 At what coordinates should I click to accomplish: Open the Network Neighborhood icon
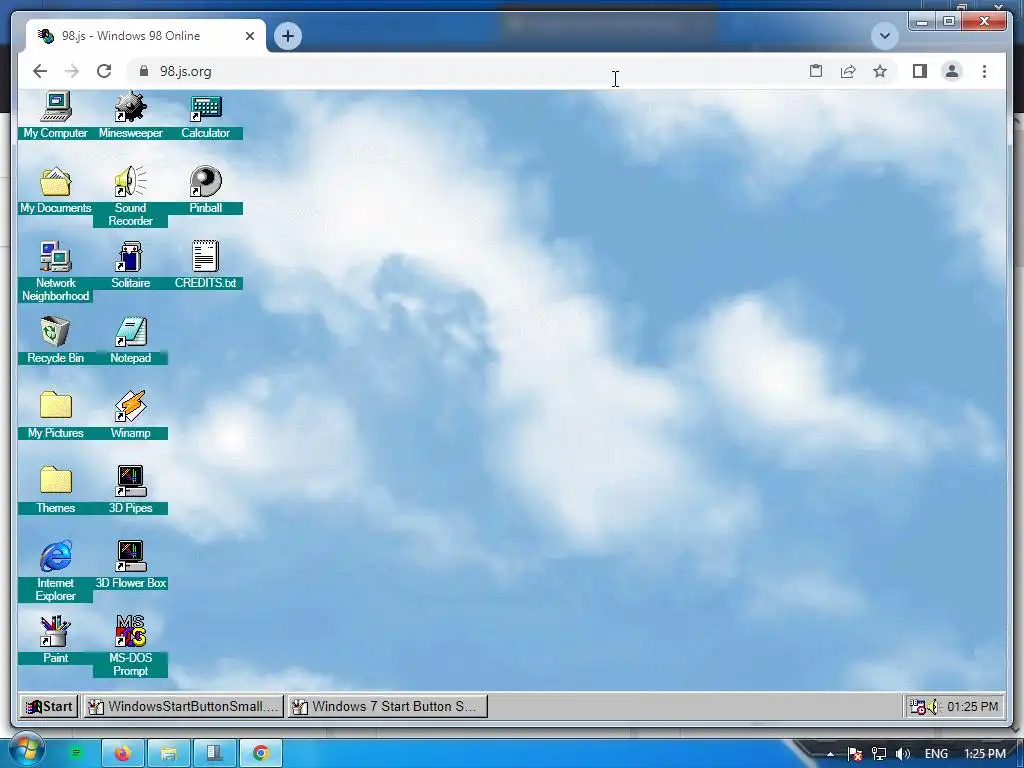tap(56, 272)
